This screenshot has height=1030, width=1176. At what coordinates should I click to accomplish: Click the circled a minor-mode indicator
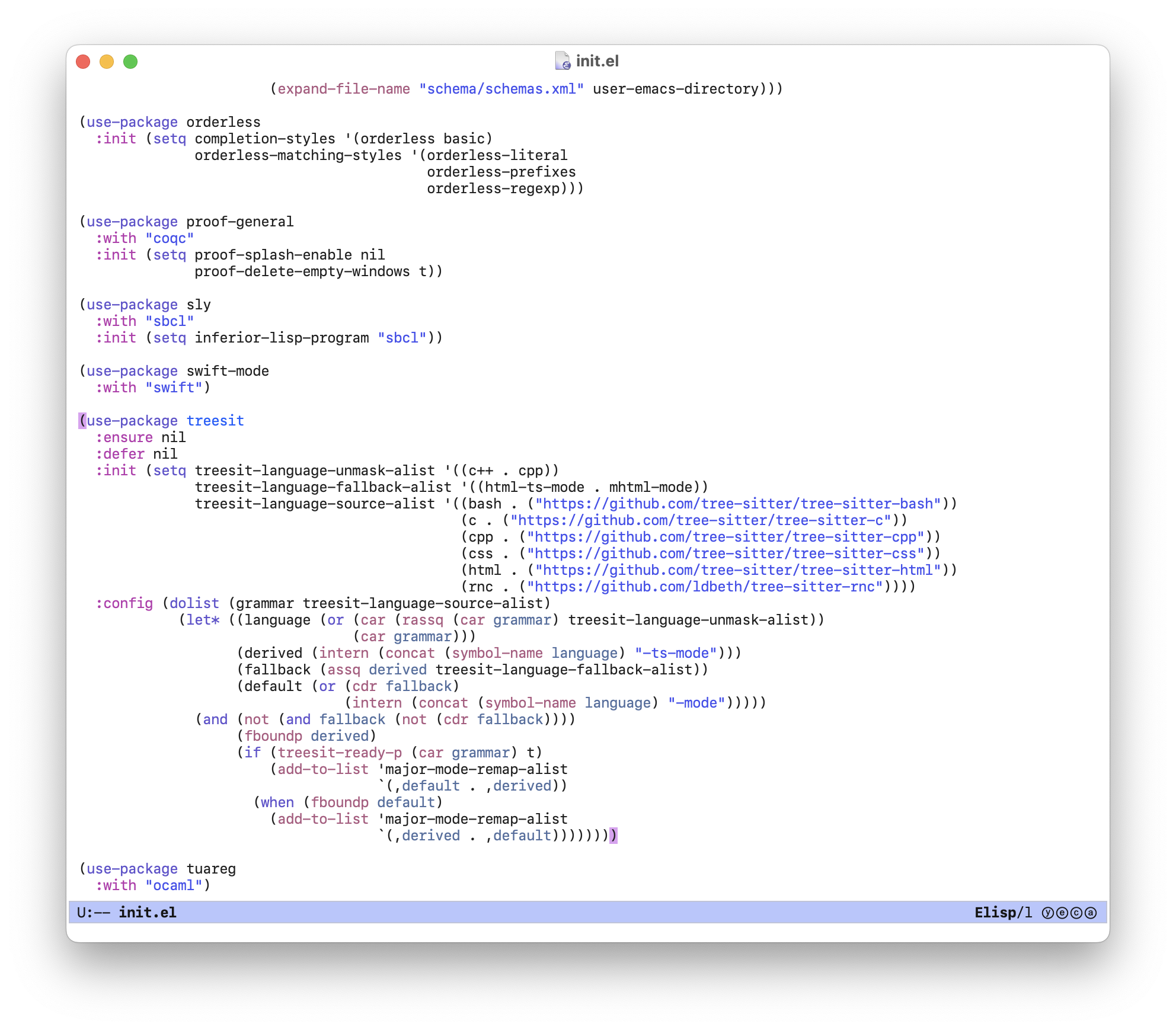point(1091,913)
